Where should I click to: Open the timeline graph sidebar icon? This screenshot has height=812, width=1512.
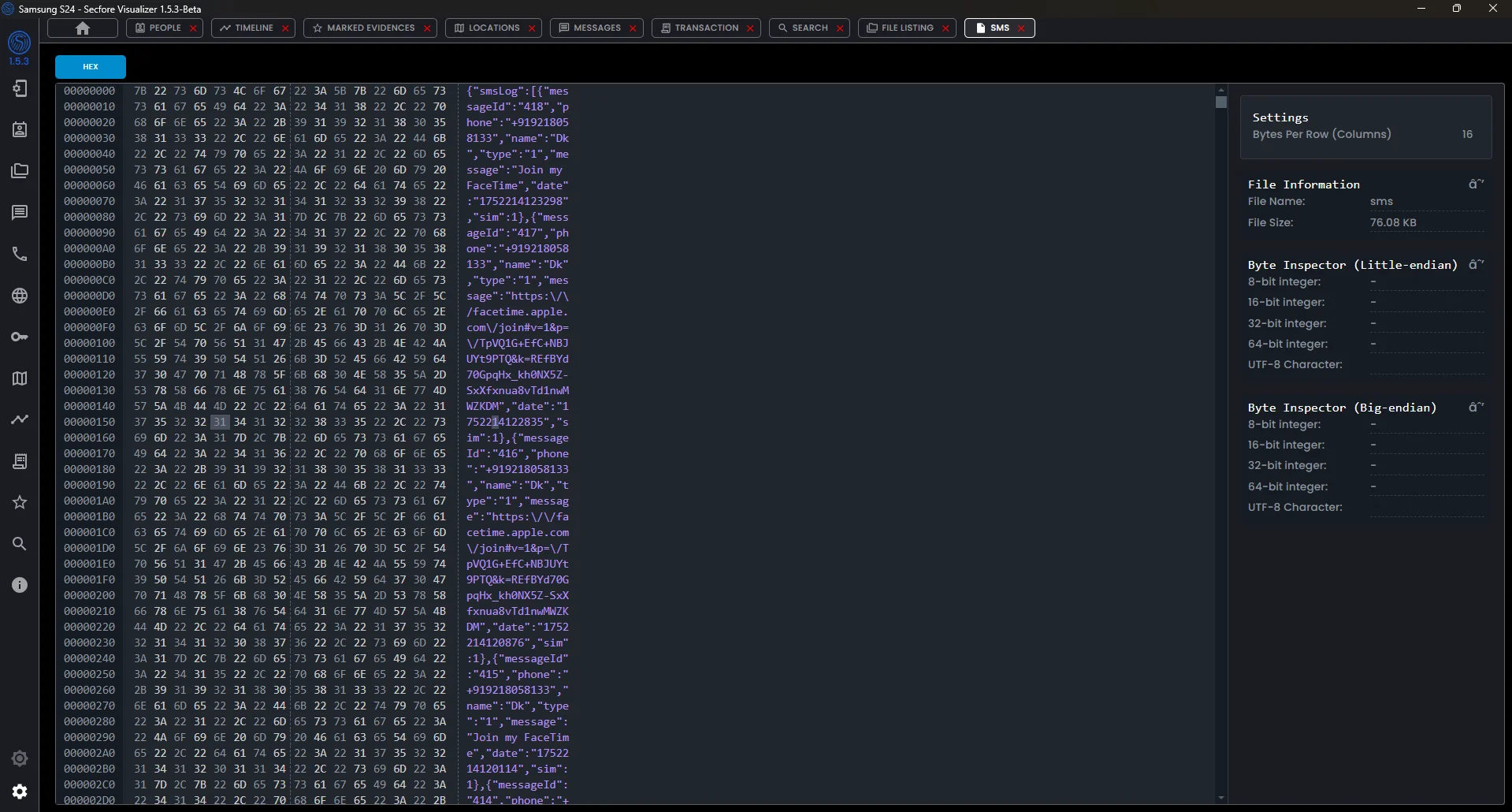20,419
